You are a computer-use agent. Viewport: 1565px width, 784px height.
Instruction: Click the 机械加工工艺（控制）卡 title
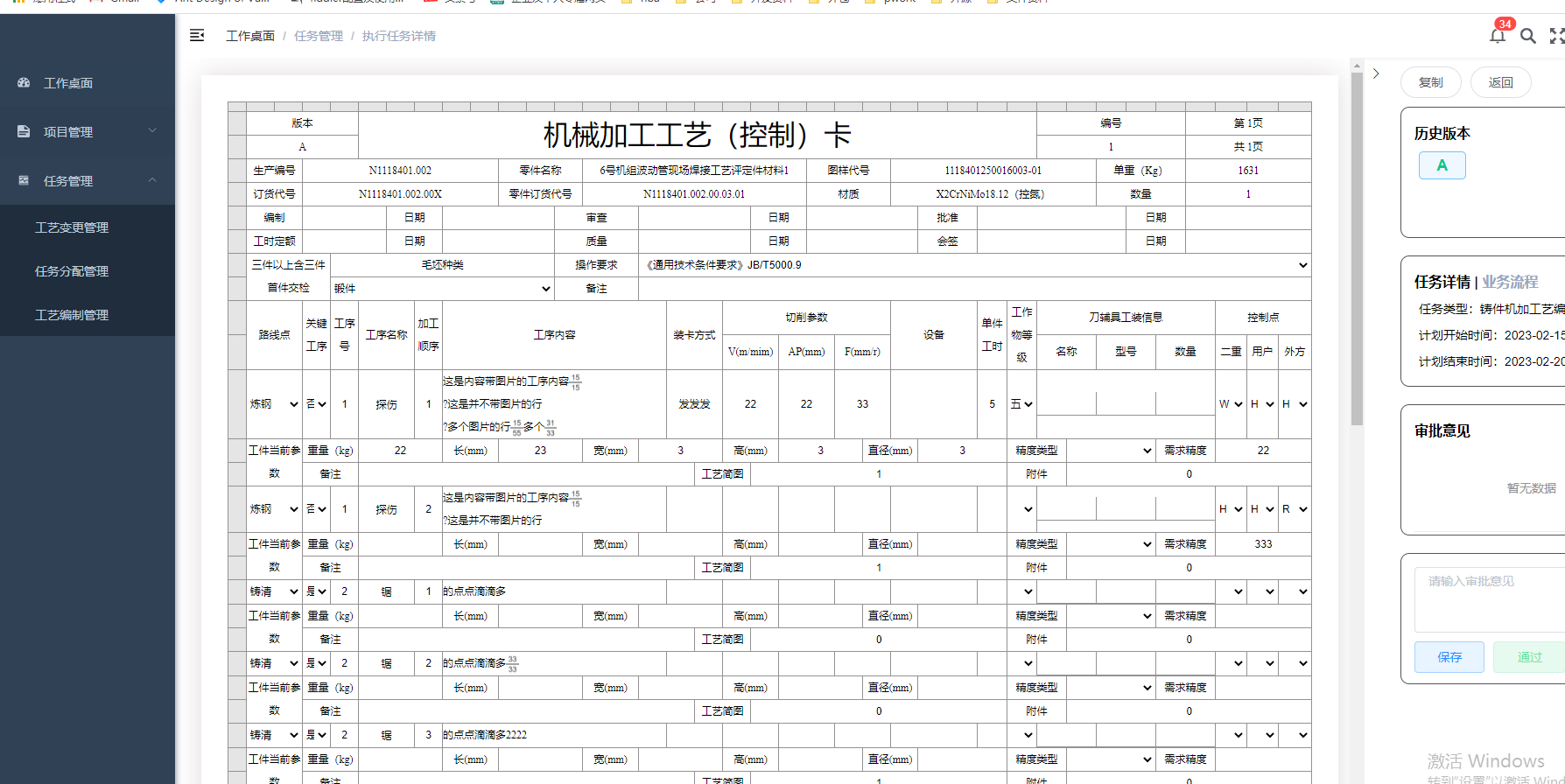[697, 135]
